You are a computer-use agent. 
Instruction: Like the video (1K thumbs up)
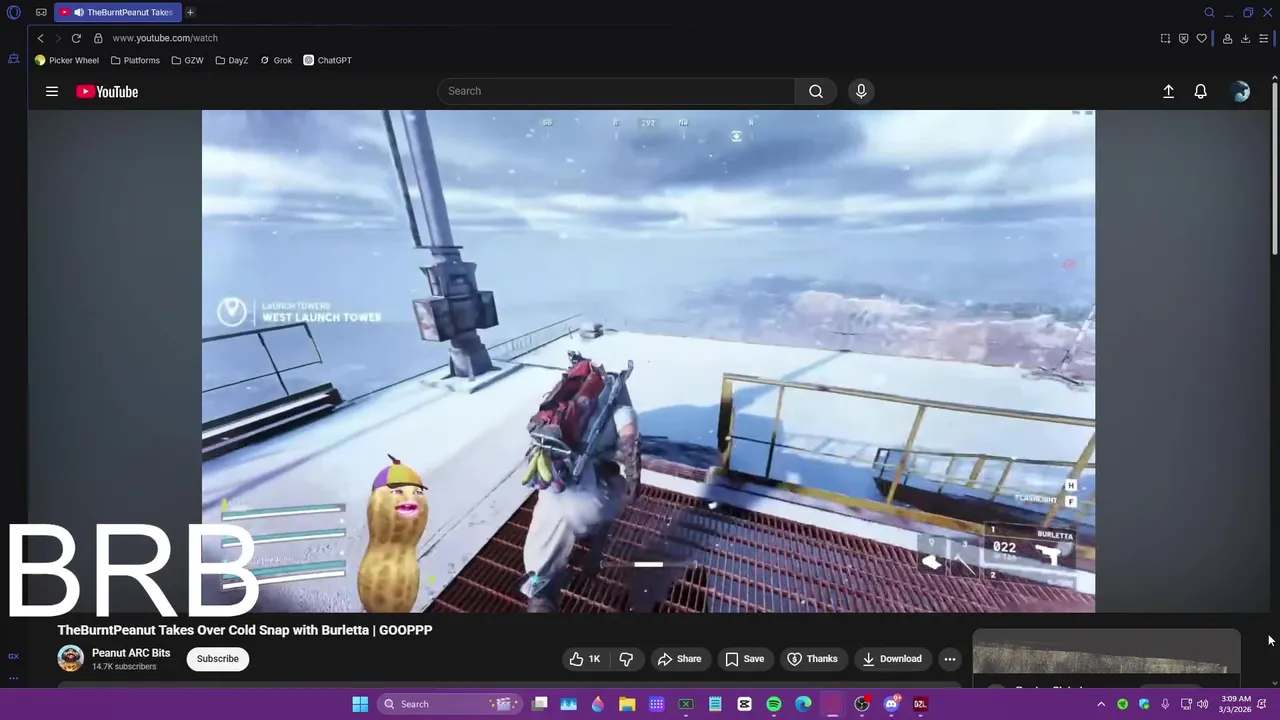point(585,659)
